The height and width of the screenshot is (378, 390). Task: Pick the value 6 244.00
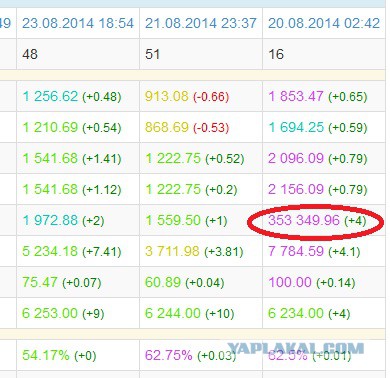coord(173,313)
